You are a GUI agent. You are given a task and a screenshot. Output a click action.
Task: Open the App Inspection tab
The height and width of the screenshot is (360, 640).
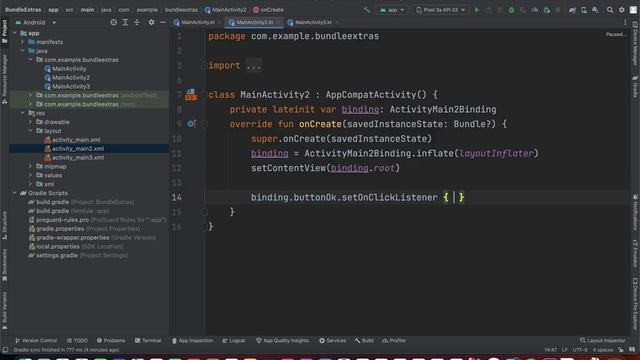click(192, 340)
